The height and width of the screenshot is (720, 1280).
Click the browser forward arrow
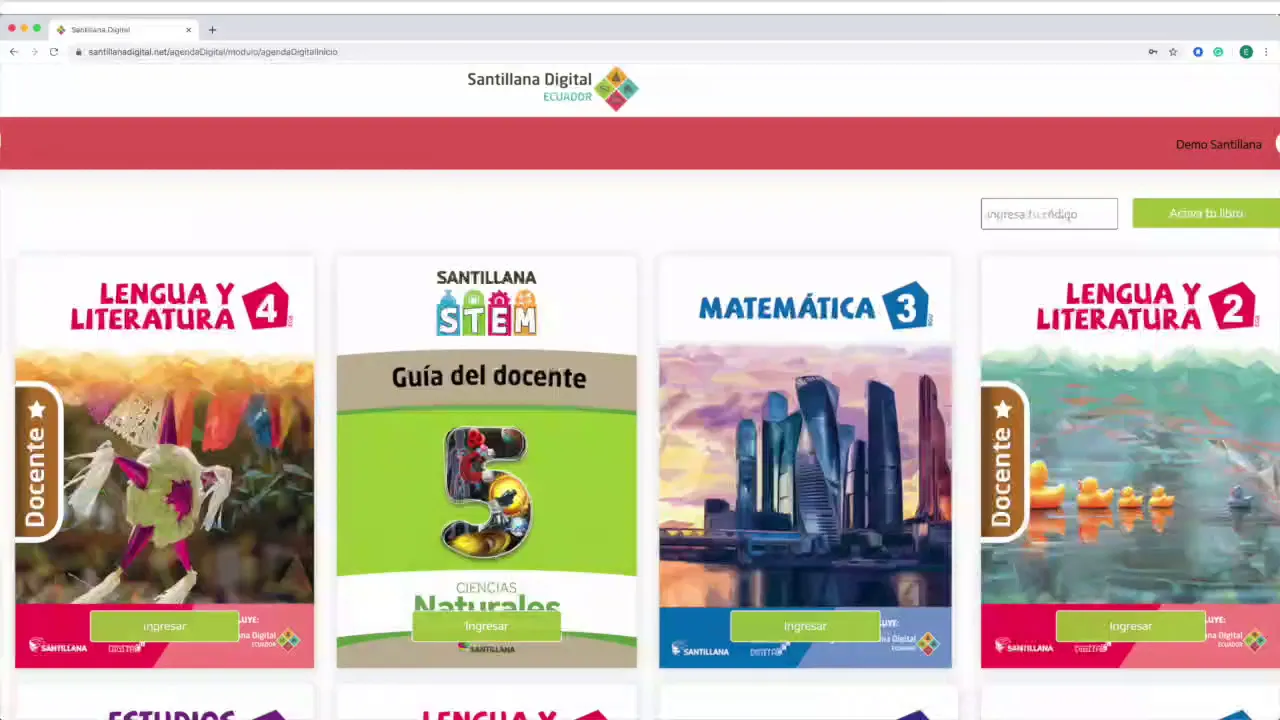33,52
